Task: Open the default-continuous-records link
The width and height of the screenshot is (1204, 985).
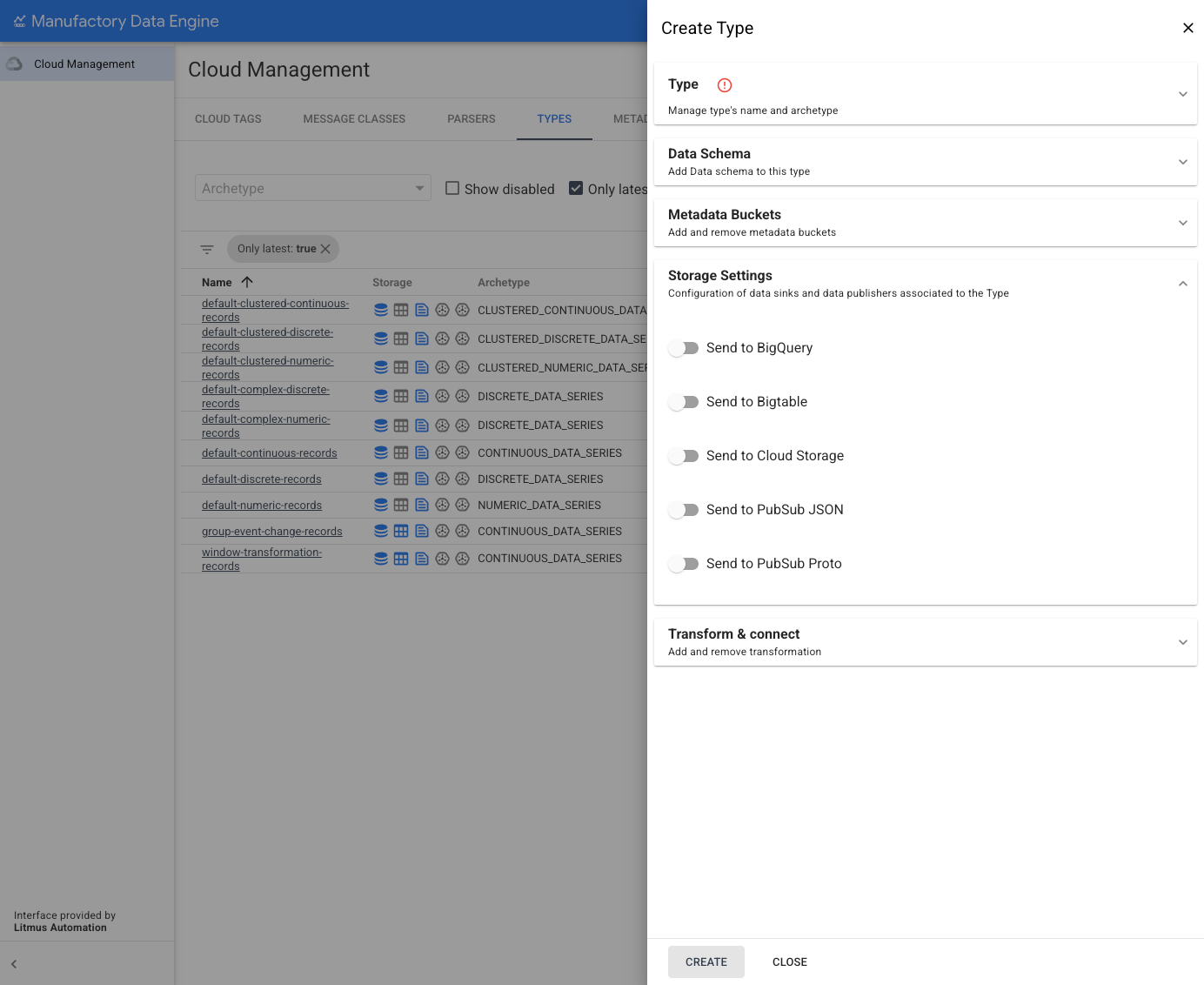Action: coord(269,453)
